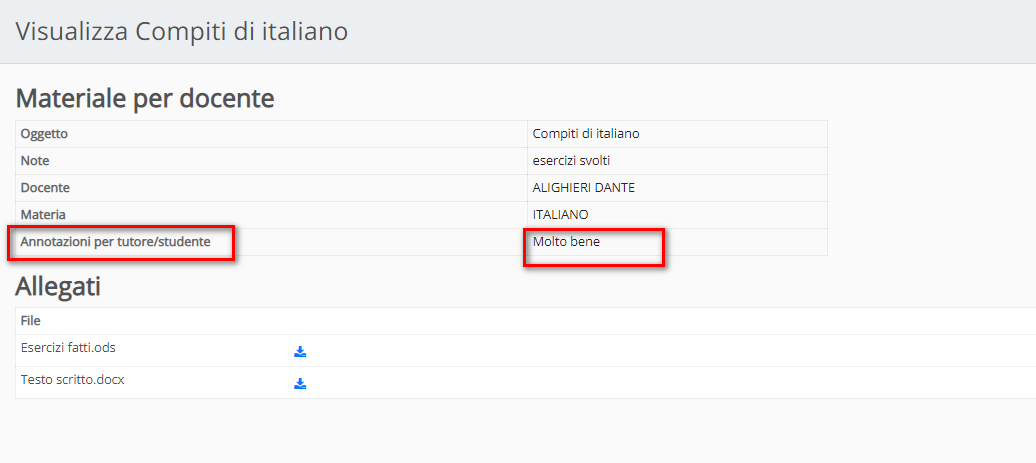Select the Molto bene annotation text

(x=566, y=242)
